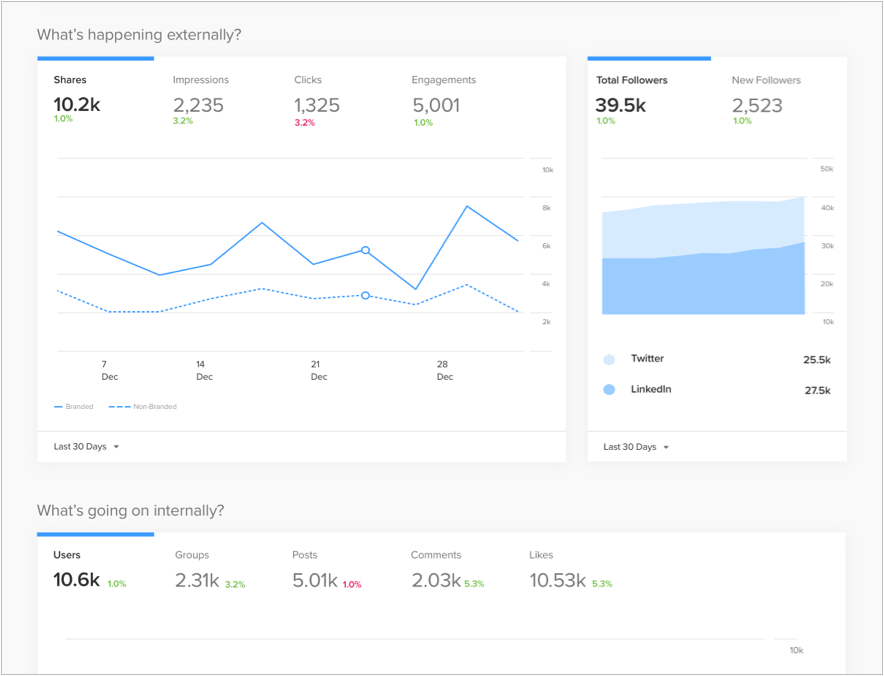
Task: Switch to the New Followers tab
Action: pos(766,98)
